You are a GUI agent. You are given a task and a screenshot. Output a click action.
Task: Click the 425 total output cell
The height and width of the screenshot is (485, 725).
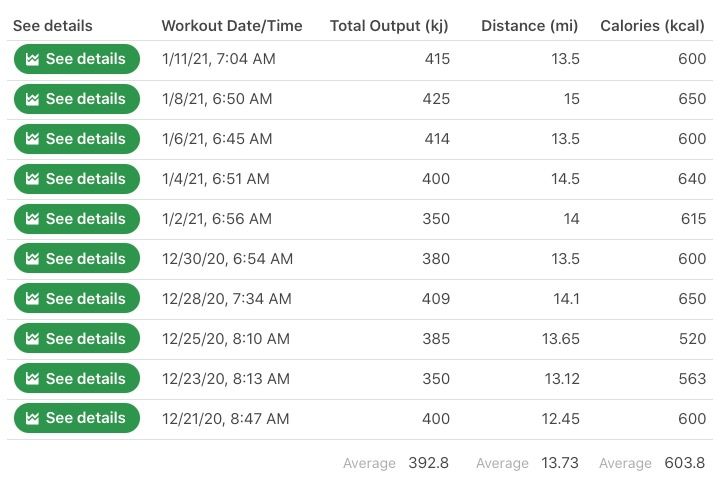pos(437,99)
